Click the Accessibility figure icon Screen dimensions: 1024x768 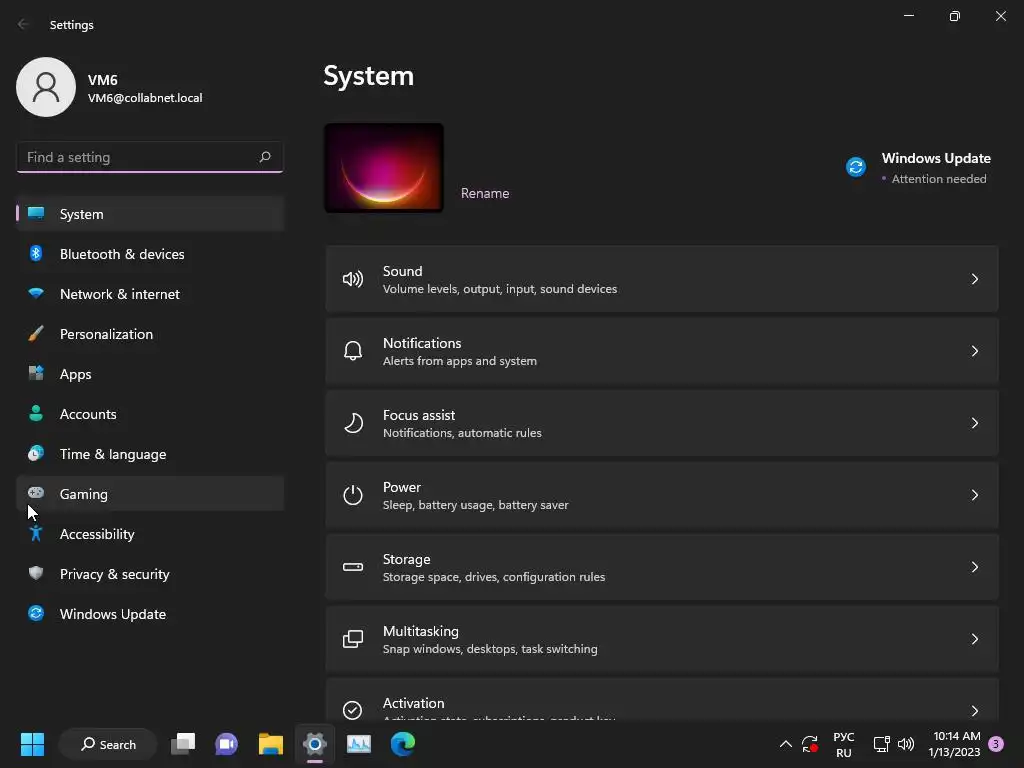[36, 534]
